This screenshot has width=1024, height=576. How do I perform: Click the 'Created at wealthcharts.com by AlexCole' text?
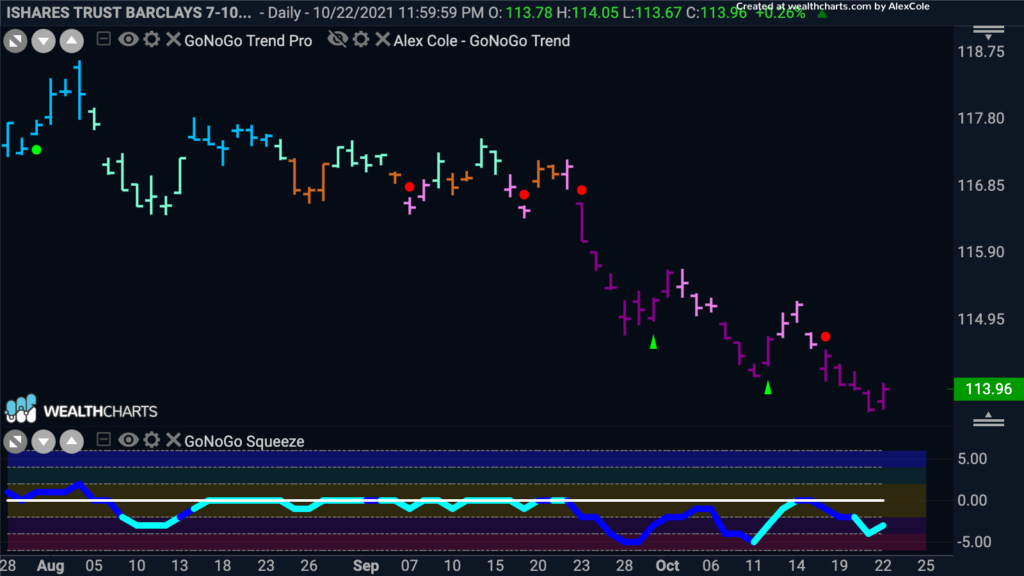tap(833, 7)
